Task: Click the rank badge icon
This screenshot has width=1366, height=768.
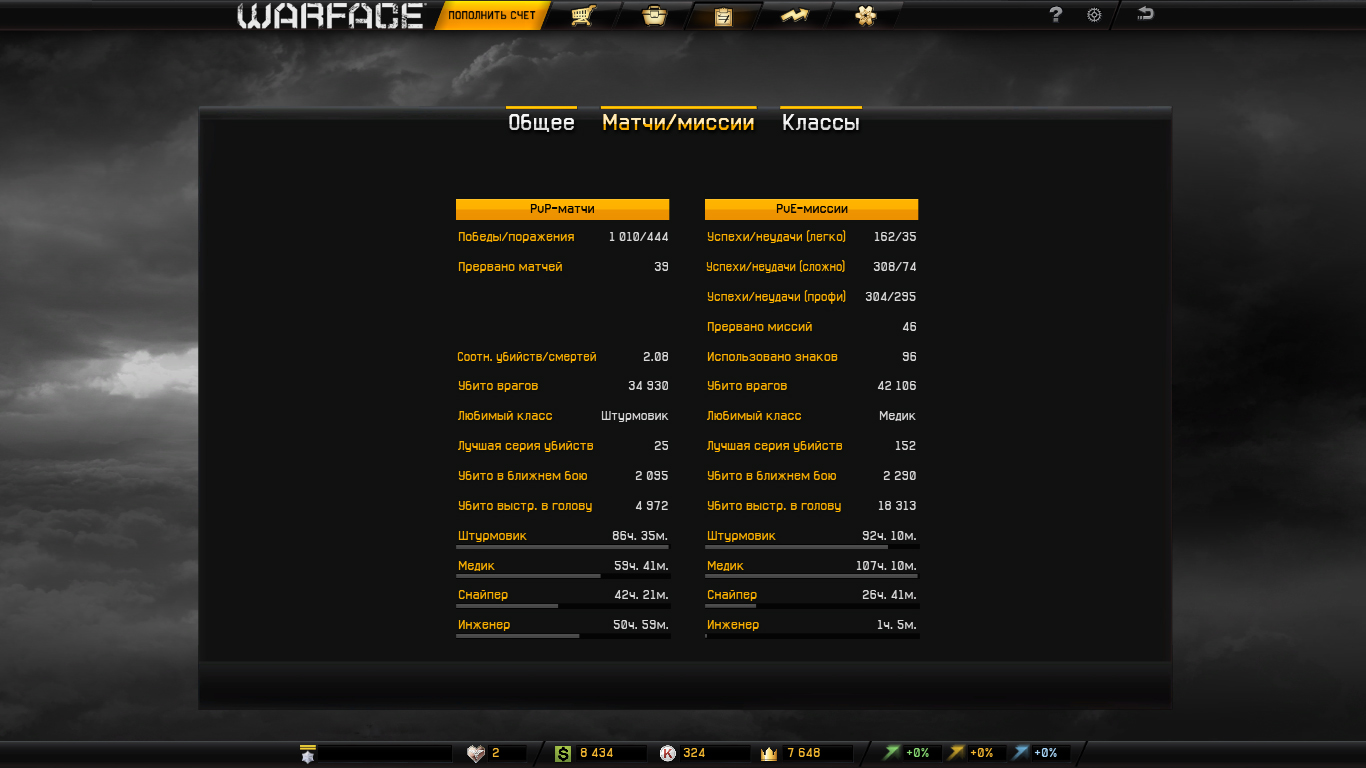Action: [307, 754]
